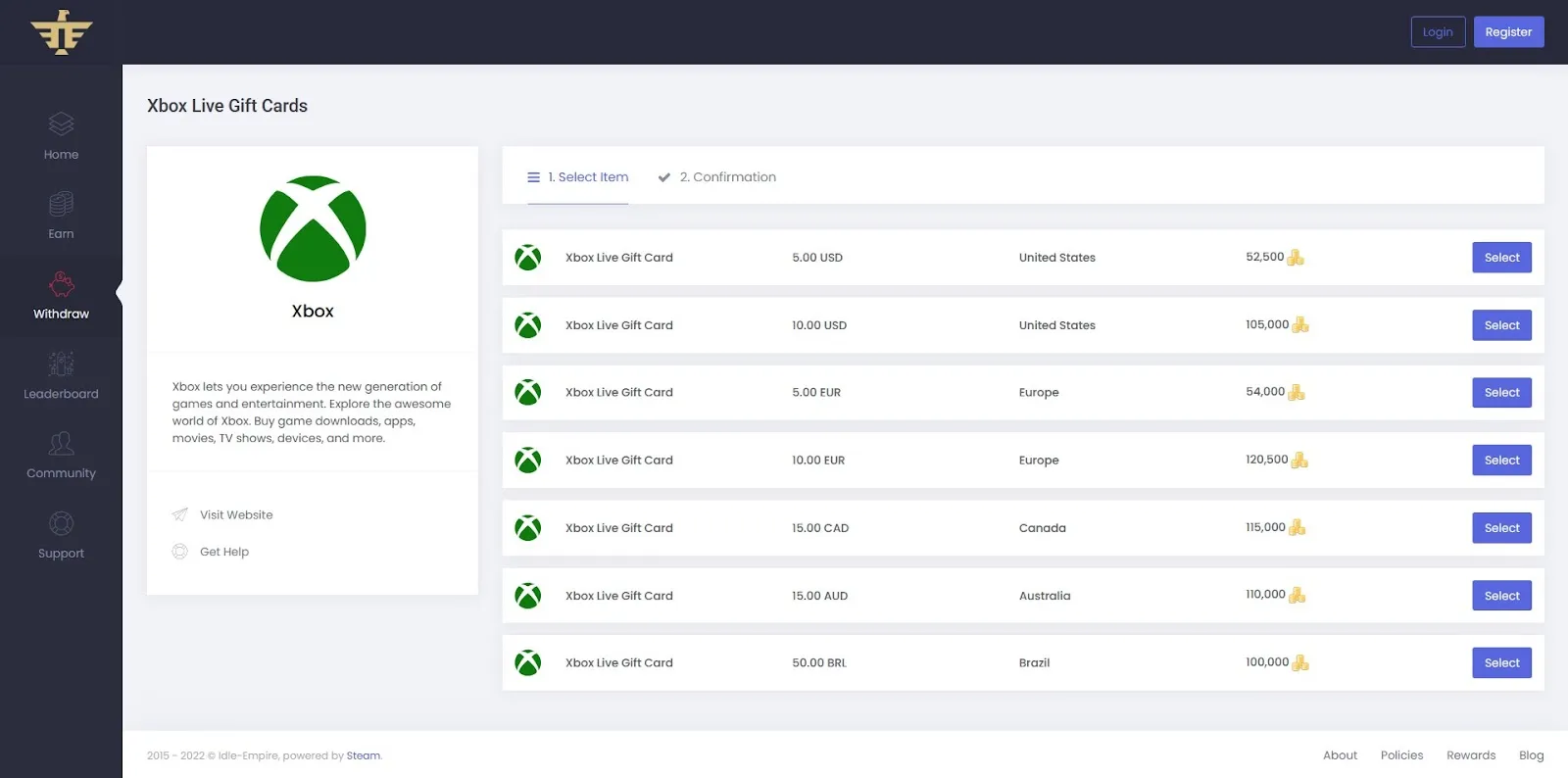Select the 5.00 EUR gift card
This screenshot has width=1568, height=778.
(x=1501, y=393)
